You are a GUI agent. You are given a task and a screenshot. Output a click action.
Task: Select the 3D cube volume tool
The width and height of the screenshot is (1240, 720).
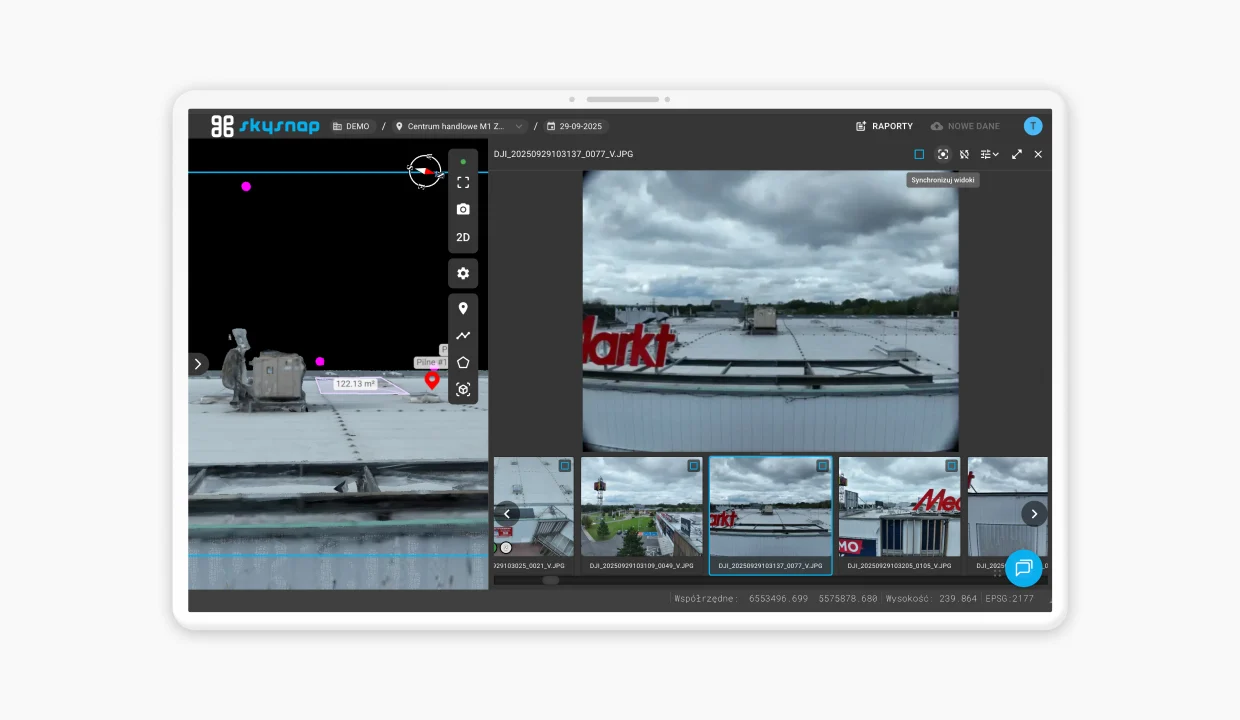point(463,390)
